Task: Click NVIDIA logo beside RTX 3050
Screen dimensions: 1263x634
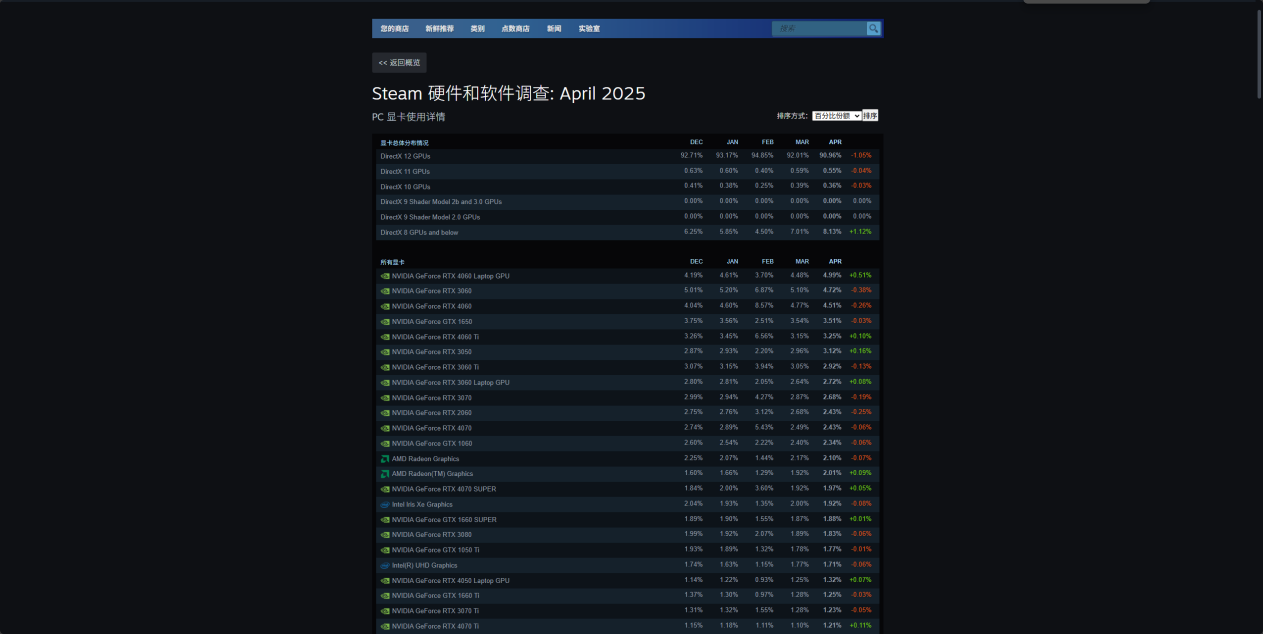Action: click(385, 352)
